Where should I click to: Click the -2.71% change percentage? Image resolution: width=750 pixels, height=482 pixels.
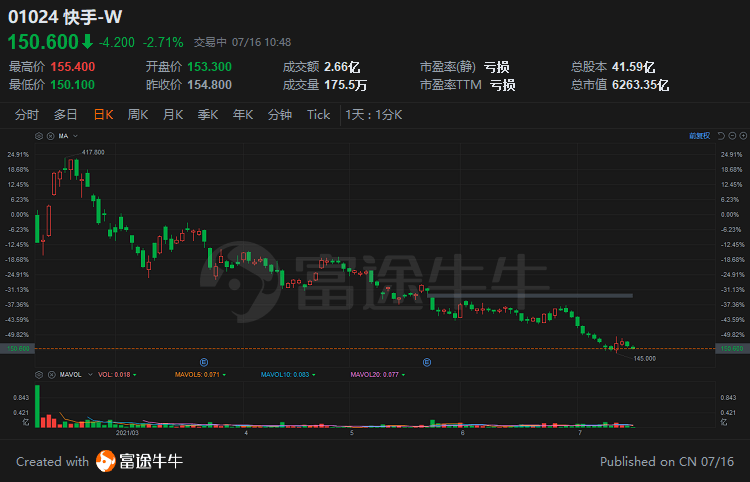pos(163,43)
